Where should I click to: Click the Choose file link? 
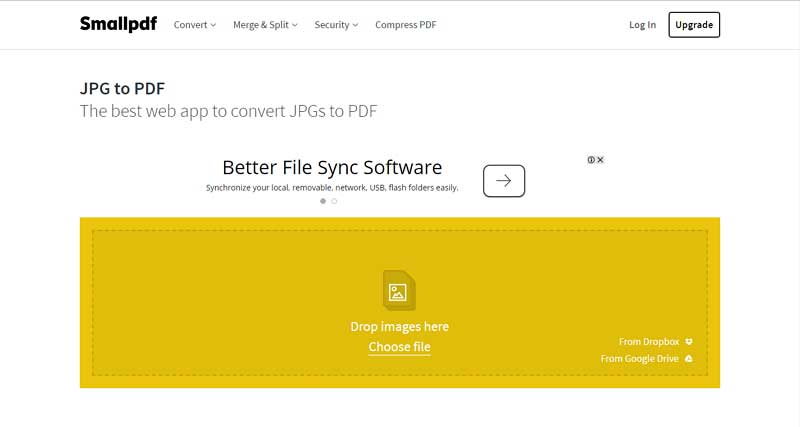point(399,347)
